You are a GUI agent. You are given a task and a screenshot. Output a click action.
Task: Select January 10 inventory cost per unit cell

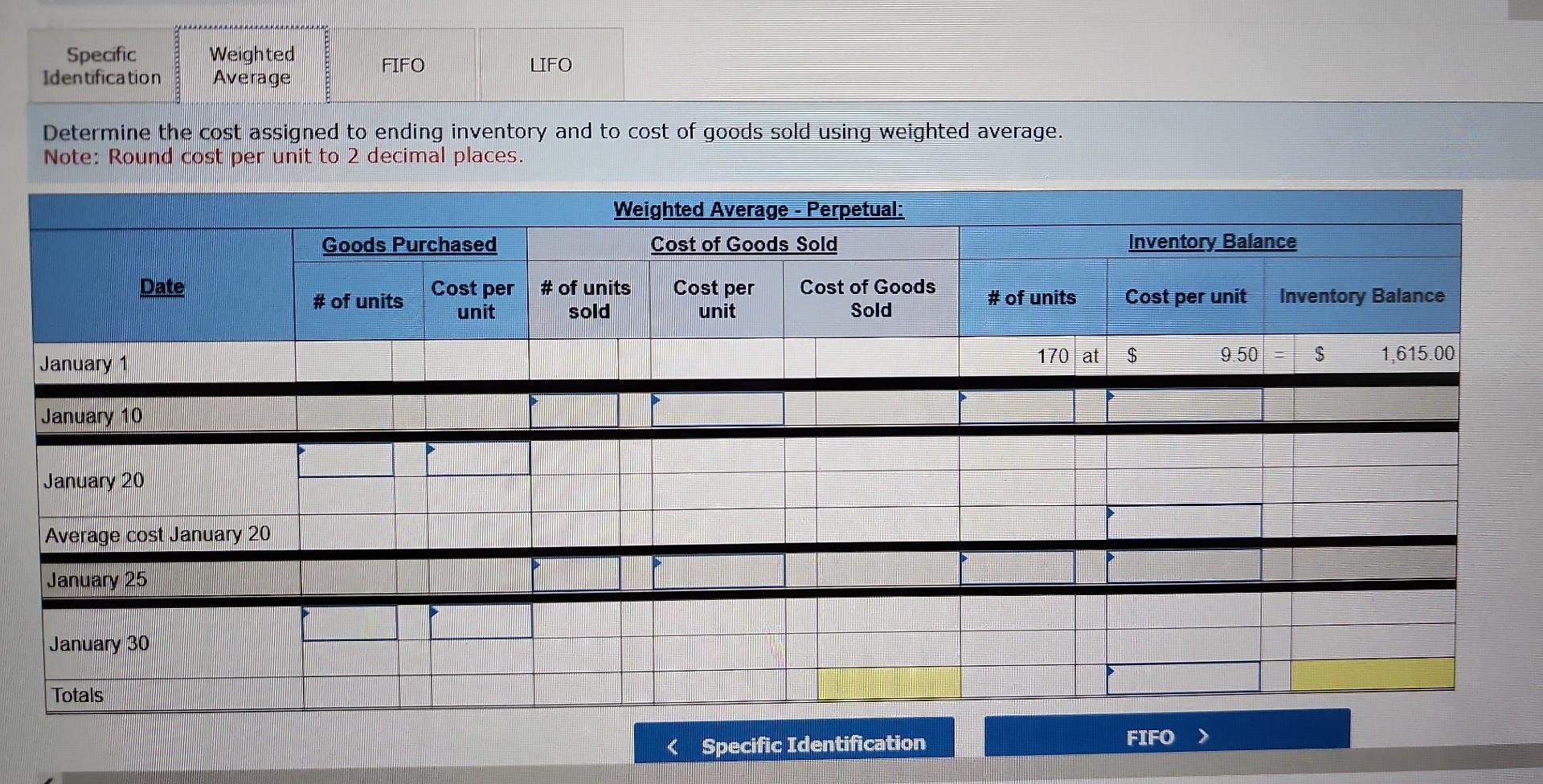click(x=1185, y=405)
